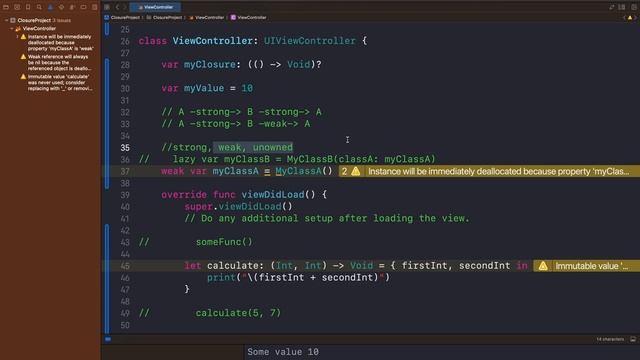Click the jump bar warning icon
This screenshot has height=360, width=640.
pos(630,18)
